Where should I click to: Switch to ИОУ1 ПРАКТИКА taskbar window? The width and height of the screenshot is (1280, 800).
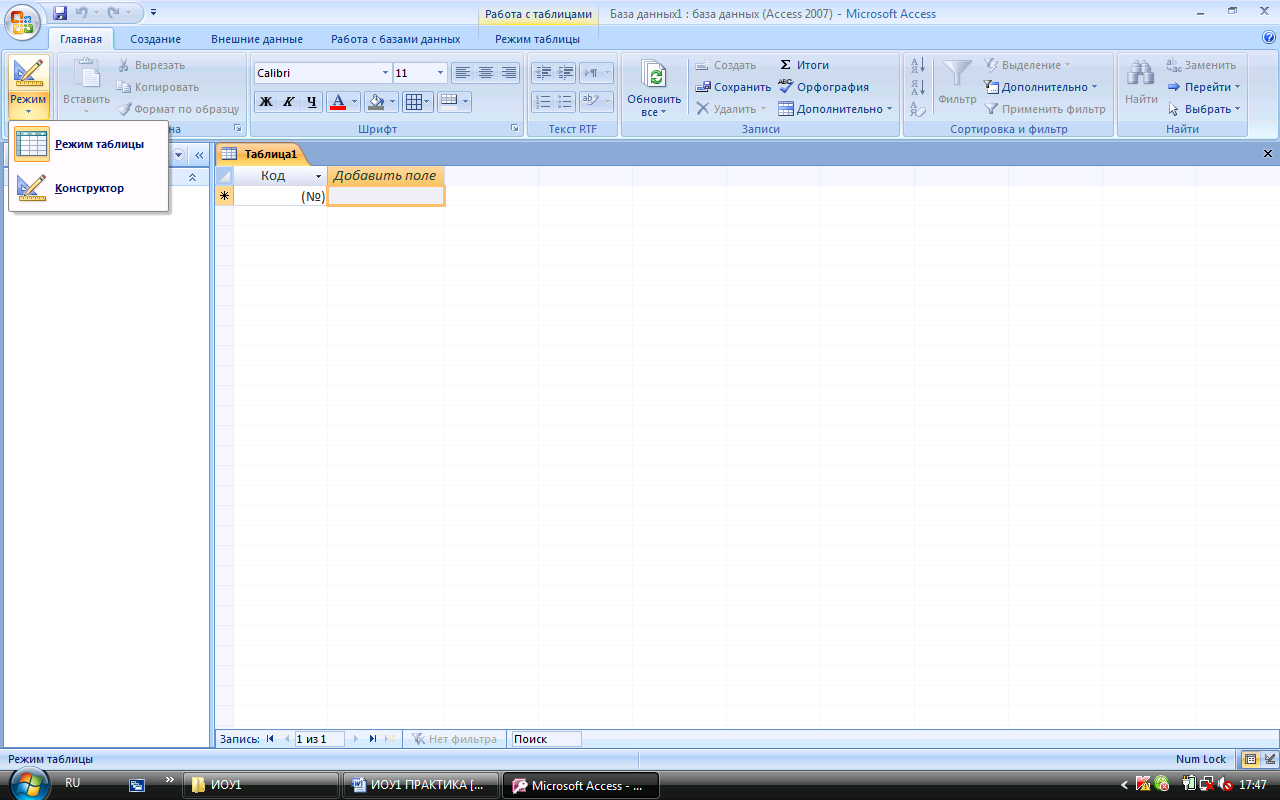[x=419, y=785]
